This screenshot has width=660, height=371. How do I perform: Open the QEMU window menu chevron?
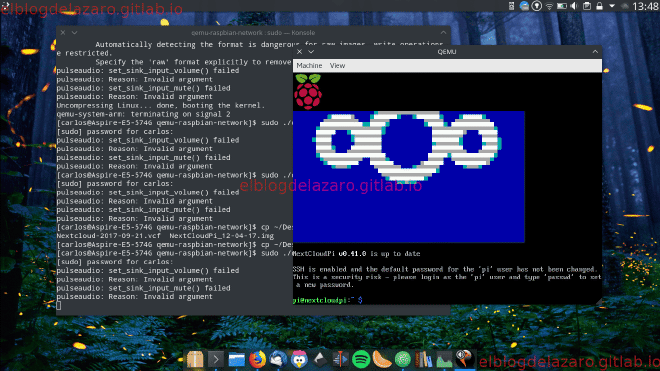[311, 52]
